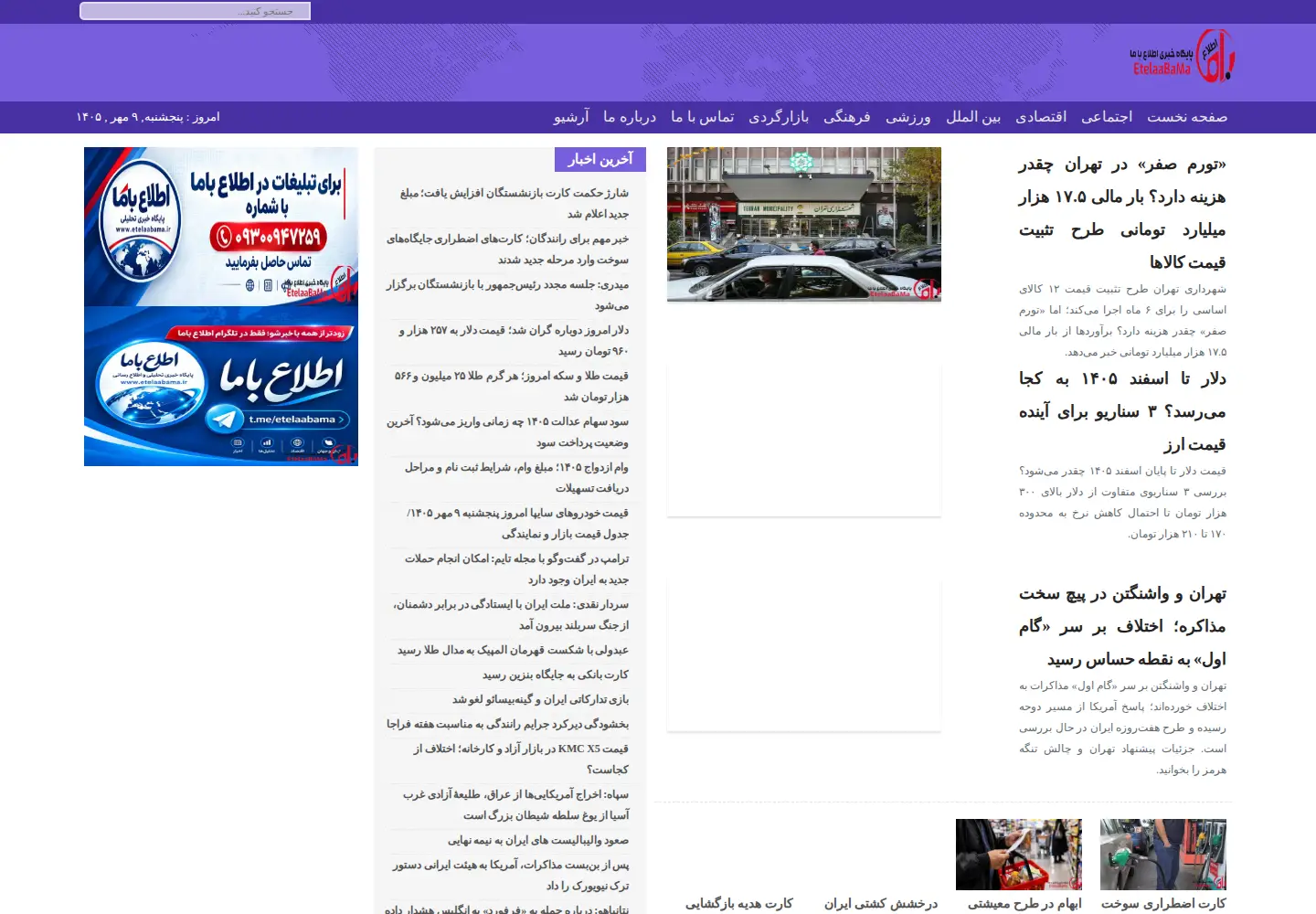Open the fuel pump thumbnail کارت اضطراری سوخت

click(1163, 855)
